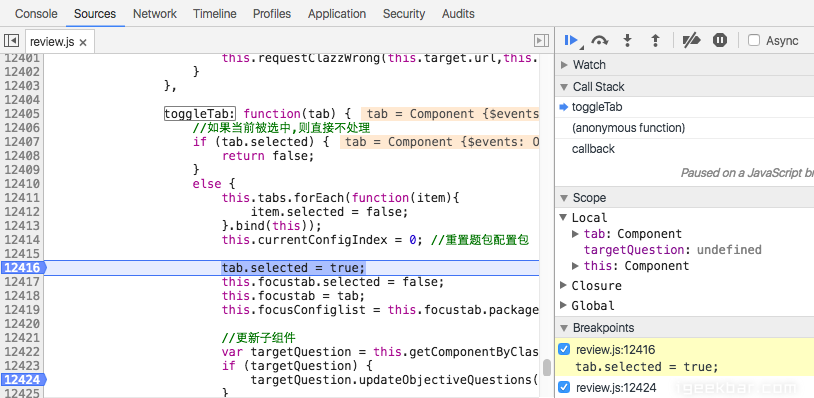
Task: Hide the debugger pane icon
Action: click(x=541, y=40)
